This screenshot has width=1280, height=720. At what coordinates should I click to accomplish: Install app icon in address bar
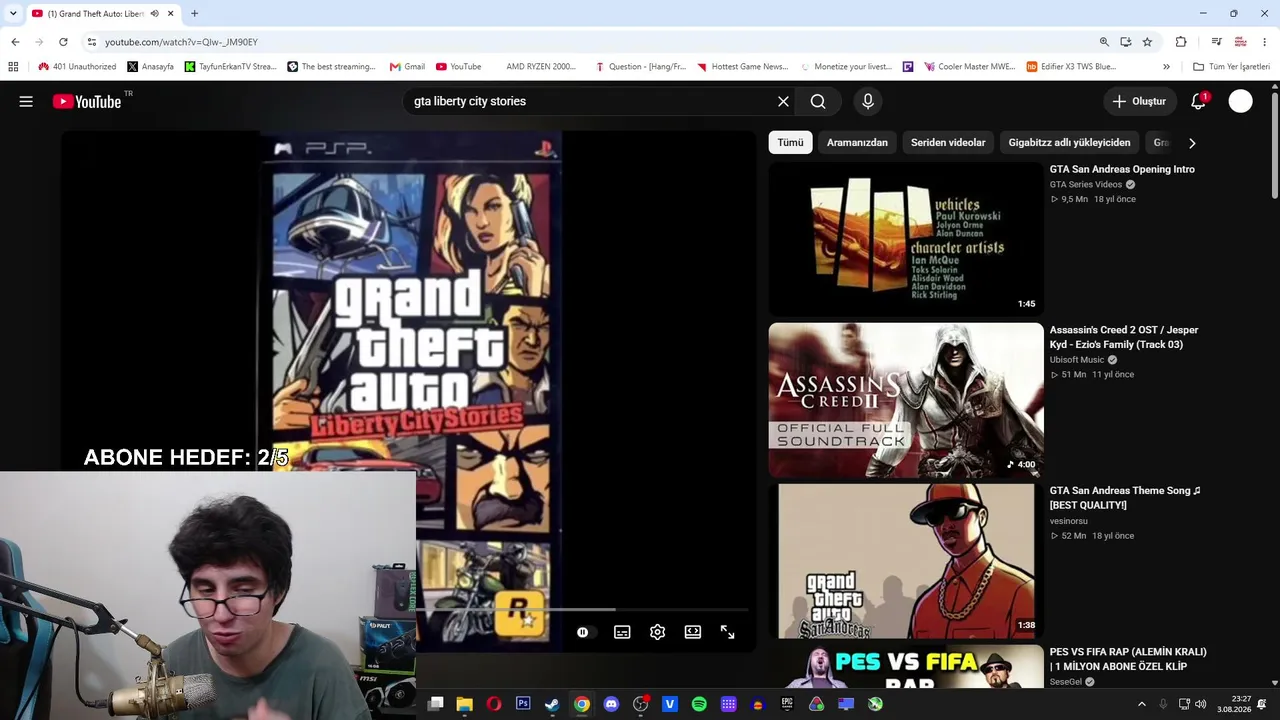click(x=1126, y=42)
